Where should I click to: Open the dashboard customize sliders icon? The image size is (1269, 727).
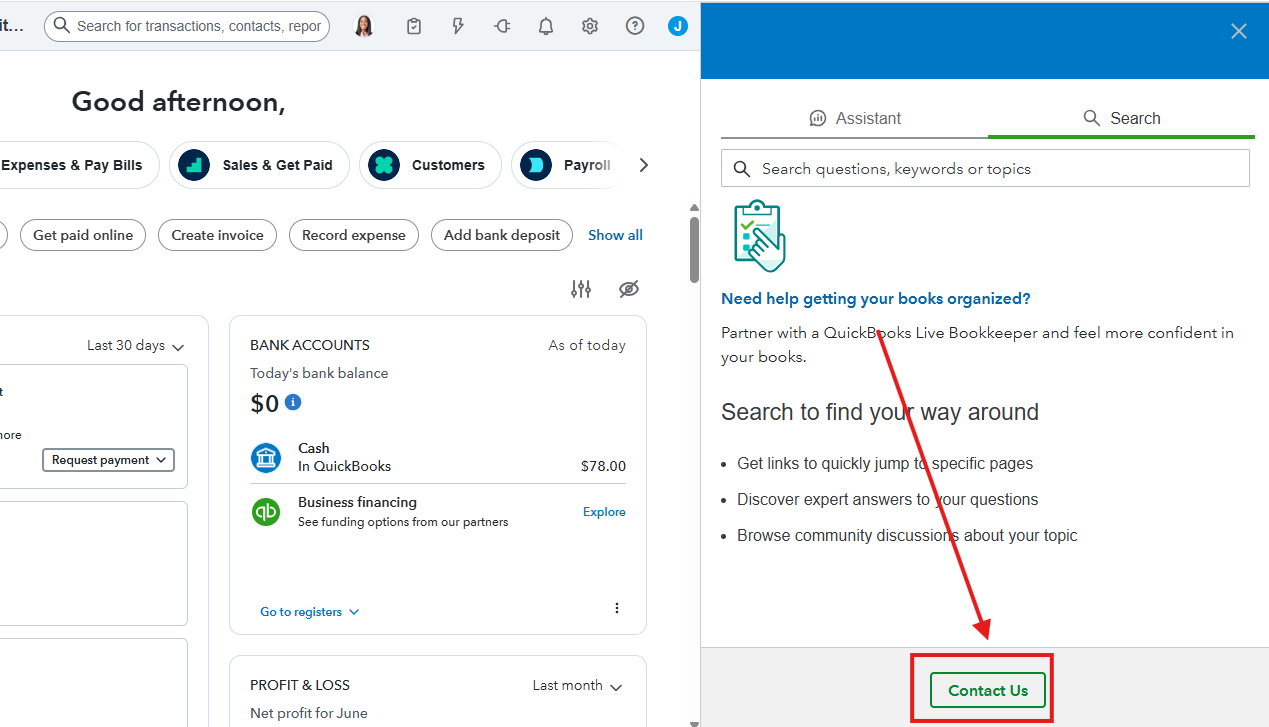(x=581, y=289)
